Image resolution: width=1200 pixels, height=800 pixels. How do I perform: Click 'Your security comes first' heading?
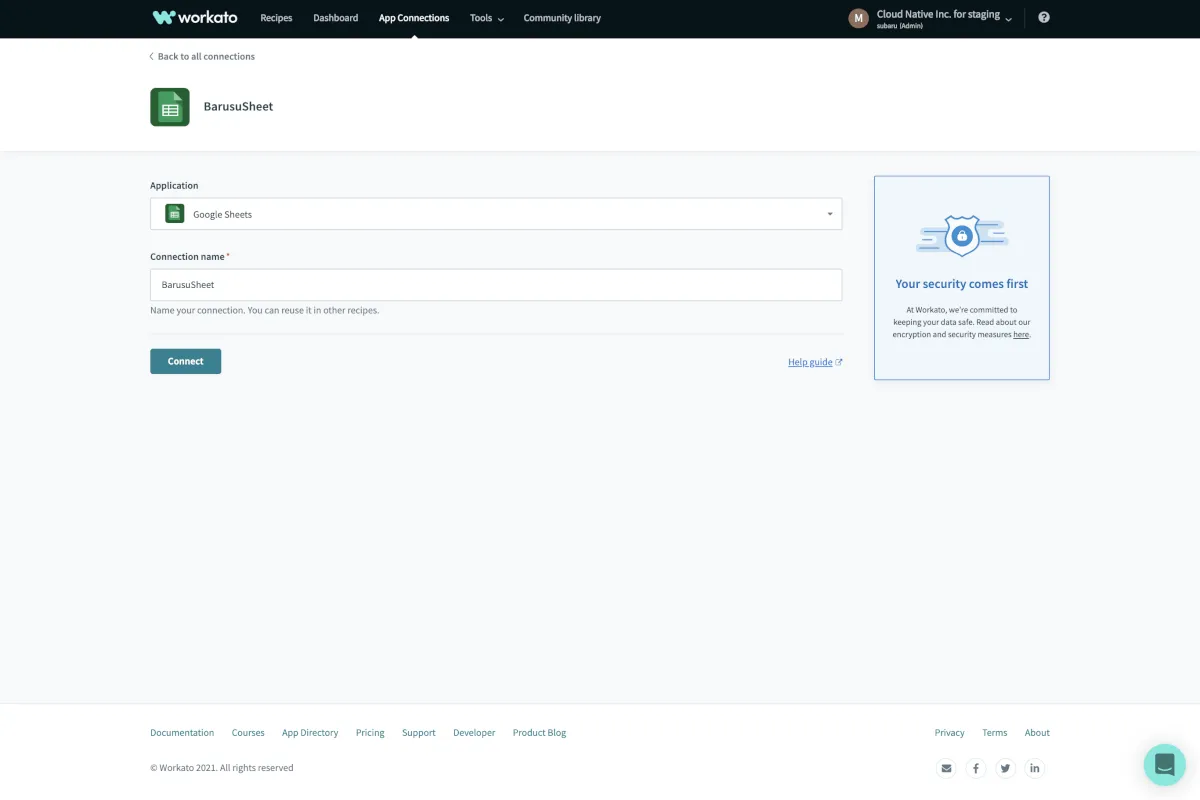(962, 284)
